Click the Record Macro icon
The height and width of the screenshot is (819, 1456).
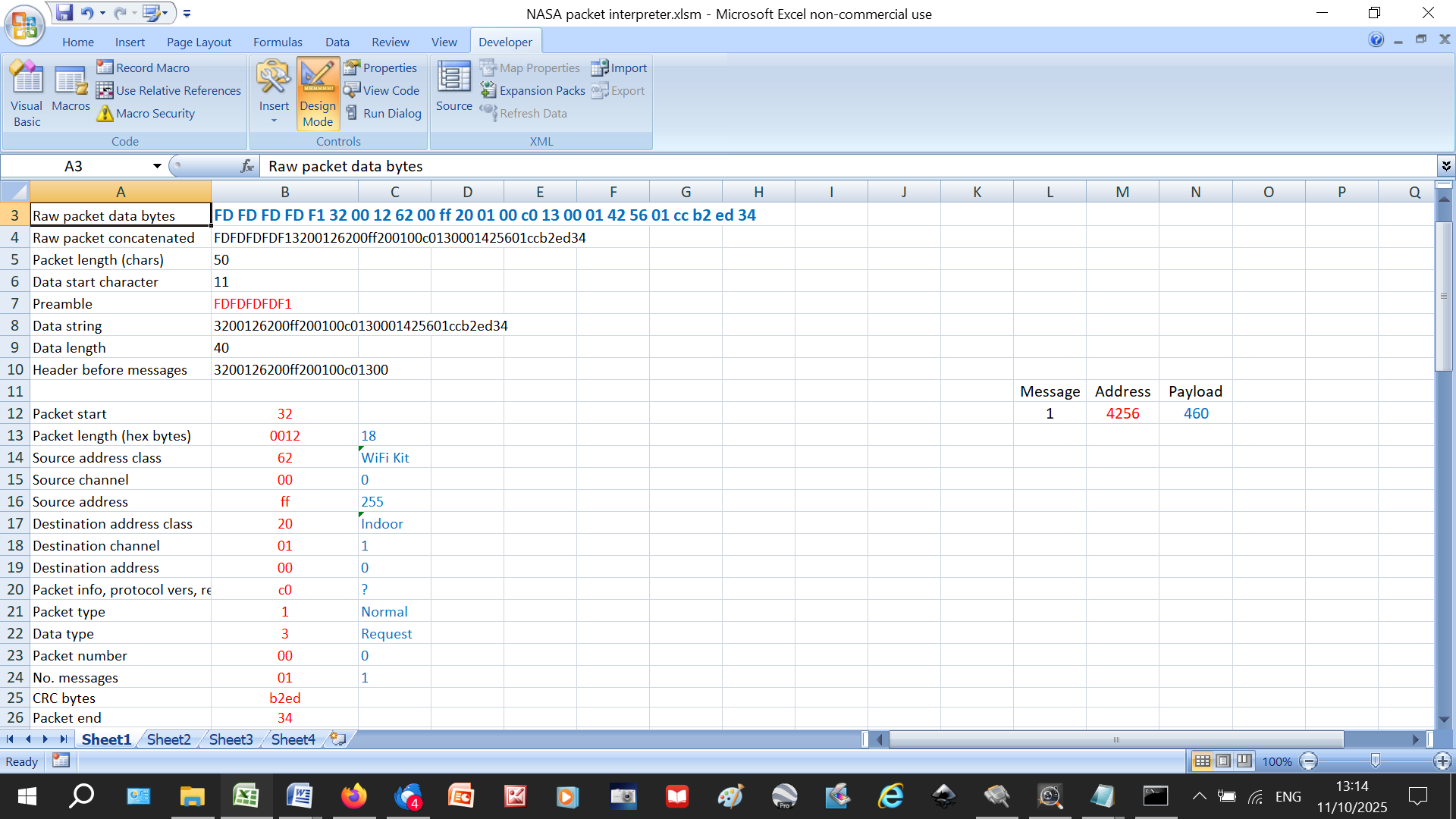point(105,67)
